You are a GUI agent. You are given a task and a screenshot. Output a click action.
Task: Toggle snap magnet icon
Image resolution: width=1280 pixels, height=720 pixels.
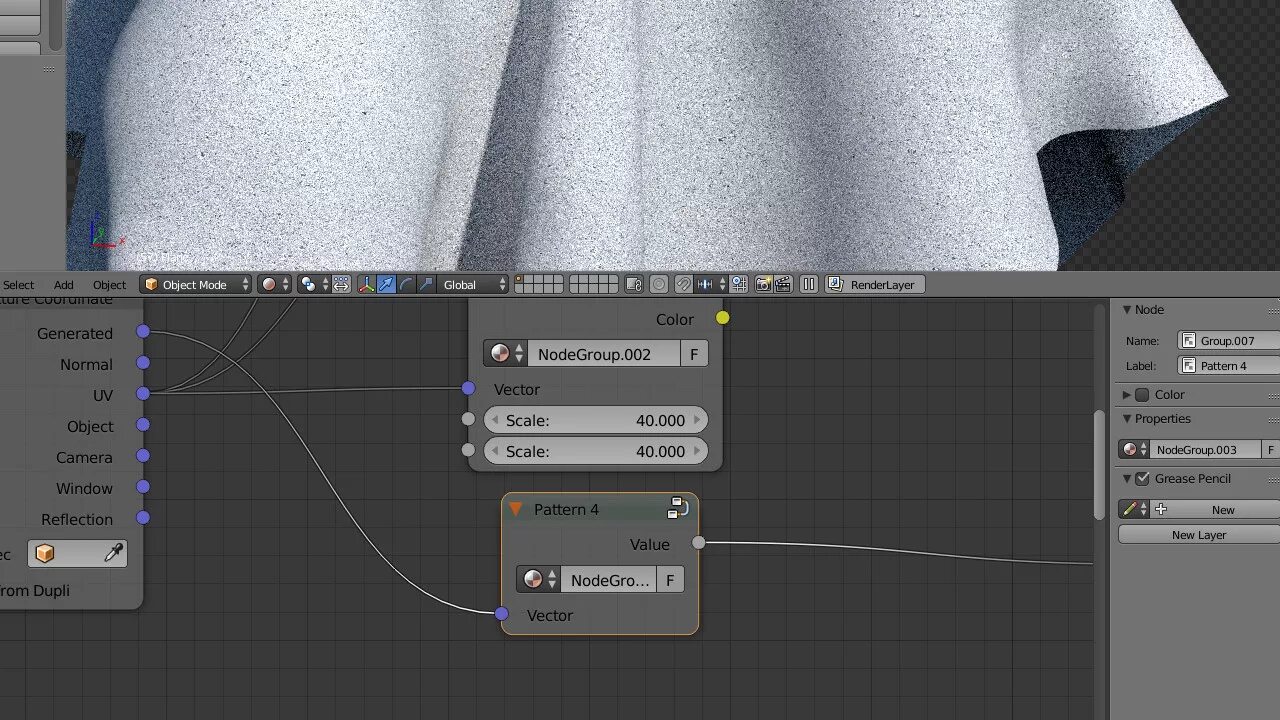click(684, 285)
